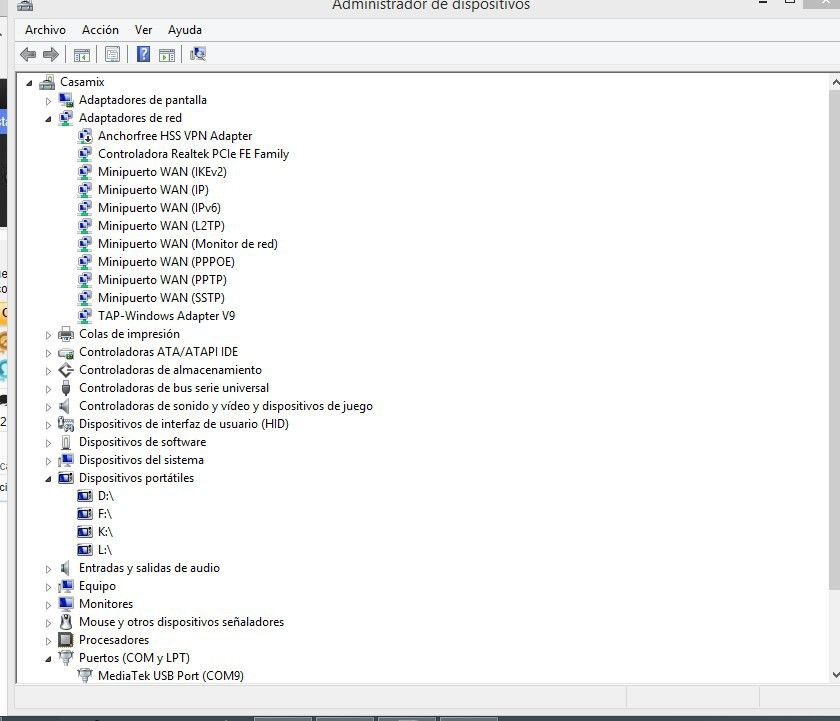Click the show/hide console tree icon
840x721 pixels.
click(x=82, y=55)
